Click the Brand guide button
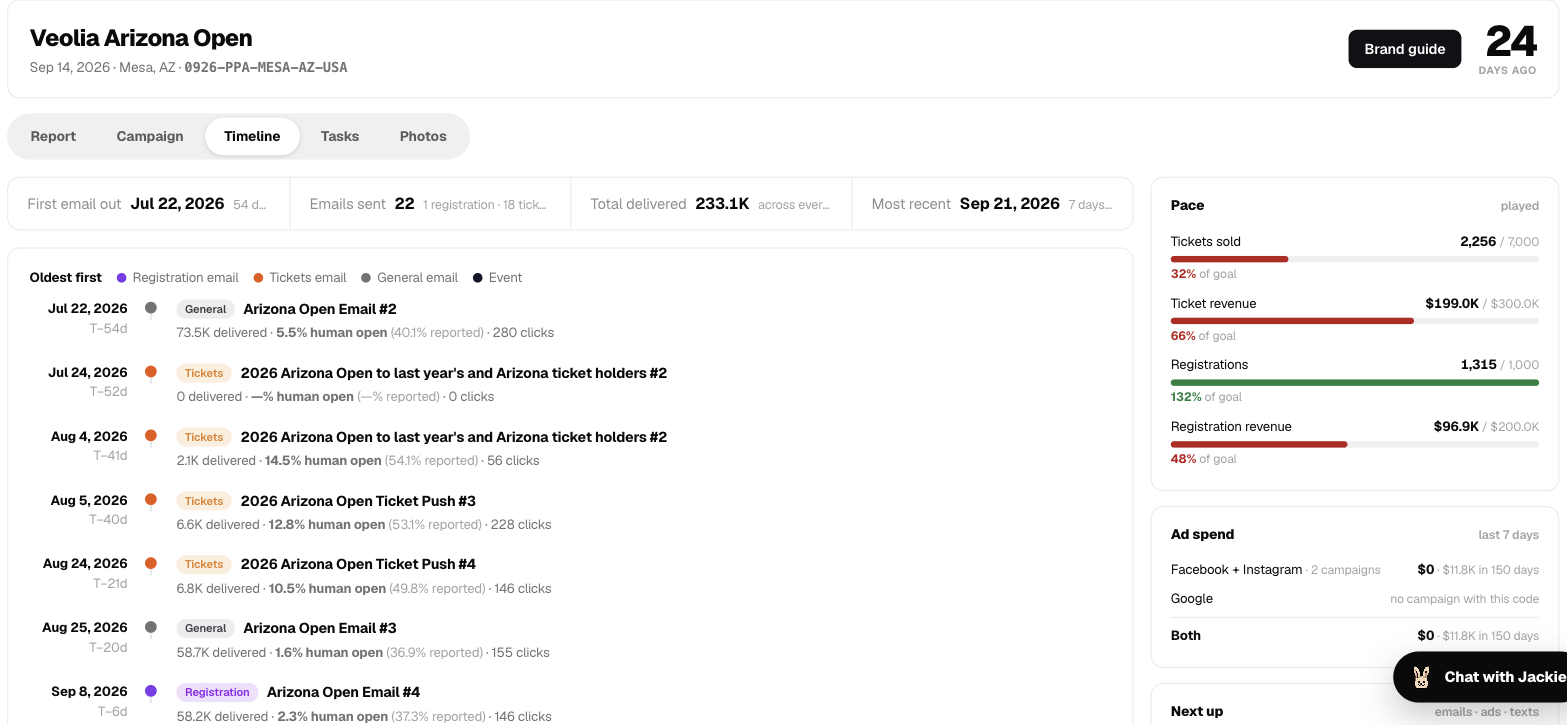The width and height of the screenshot is (1567, 725). (x=1404, y=49)
